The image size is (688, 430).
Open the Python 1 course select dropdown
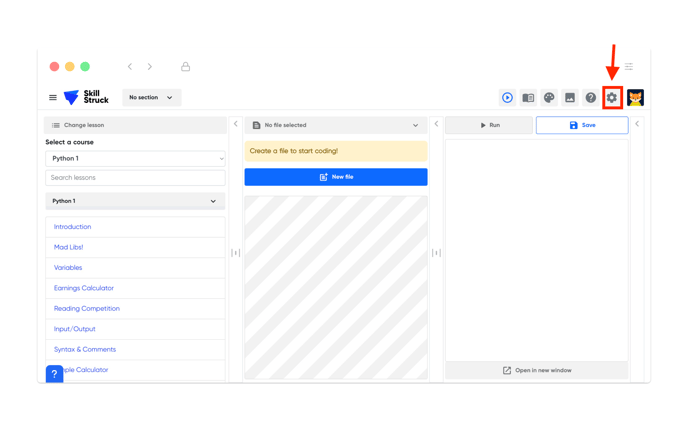pyautogui.click(x=135, y=158)
